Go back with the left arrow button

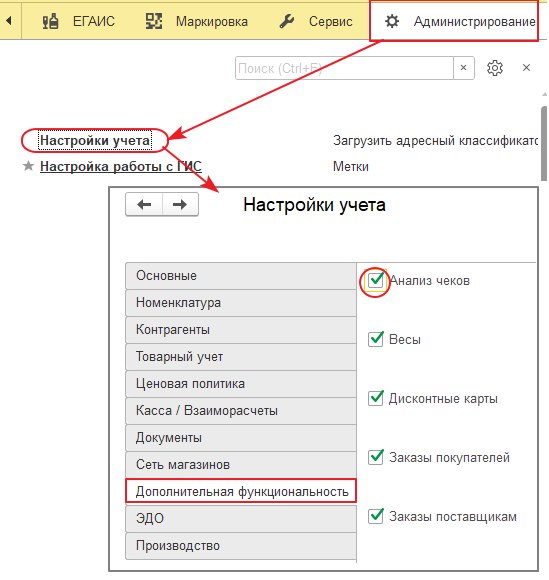pos(144,204)
